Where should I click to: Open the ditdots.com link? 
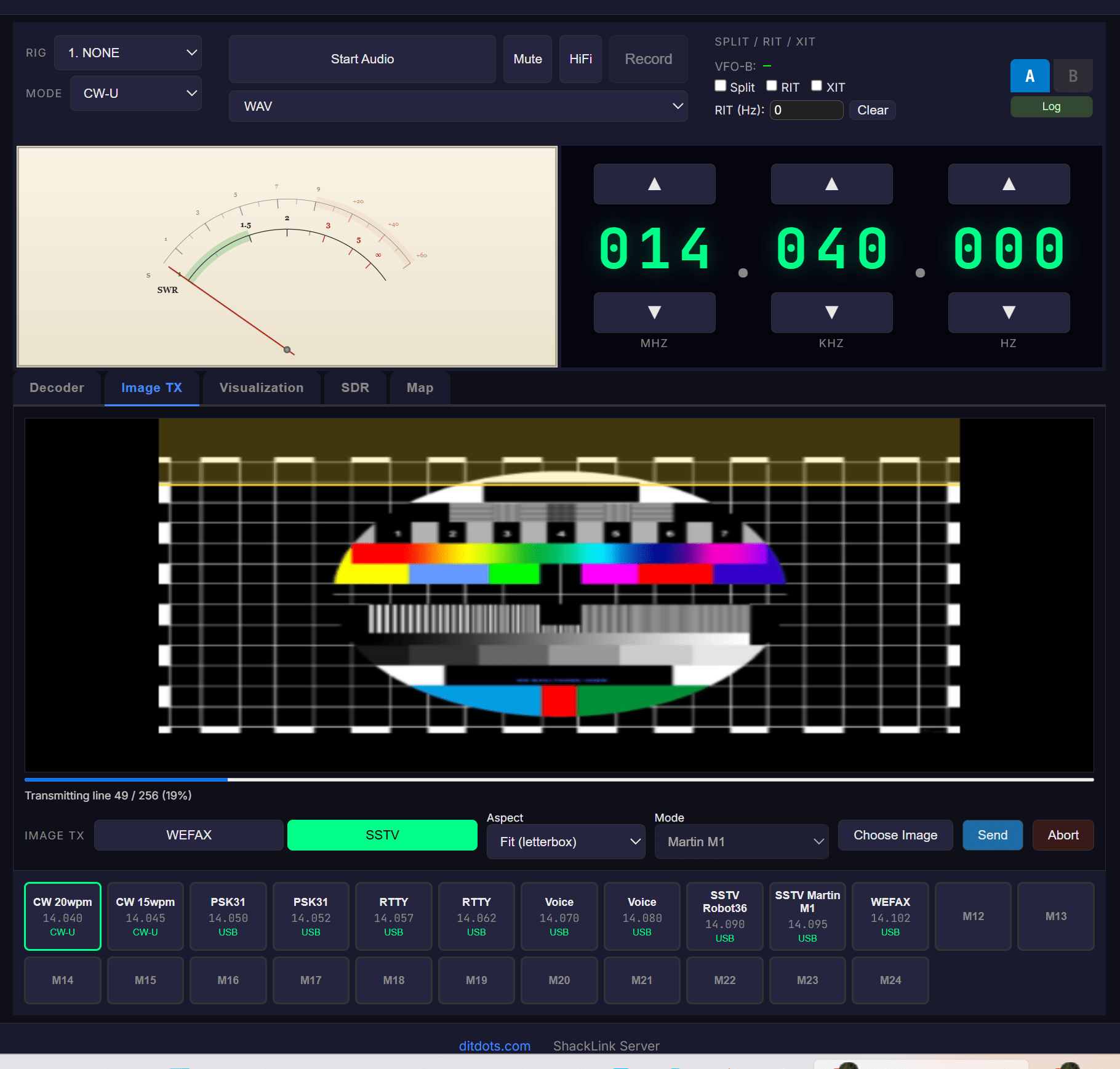(x=494, y=1046)
